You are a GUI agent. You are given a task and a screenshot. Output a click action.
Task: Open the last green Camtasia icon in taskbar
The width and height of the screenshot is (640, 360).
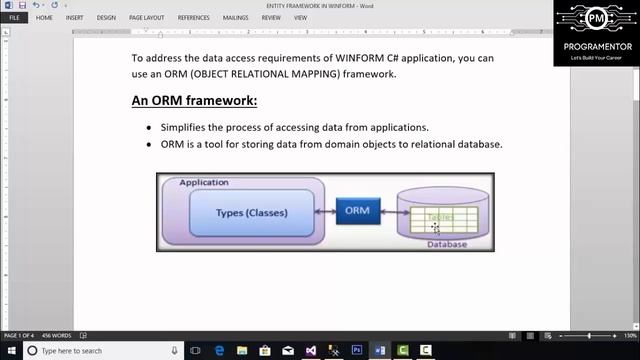(426, 351)
